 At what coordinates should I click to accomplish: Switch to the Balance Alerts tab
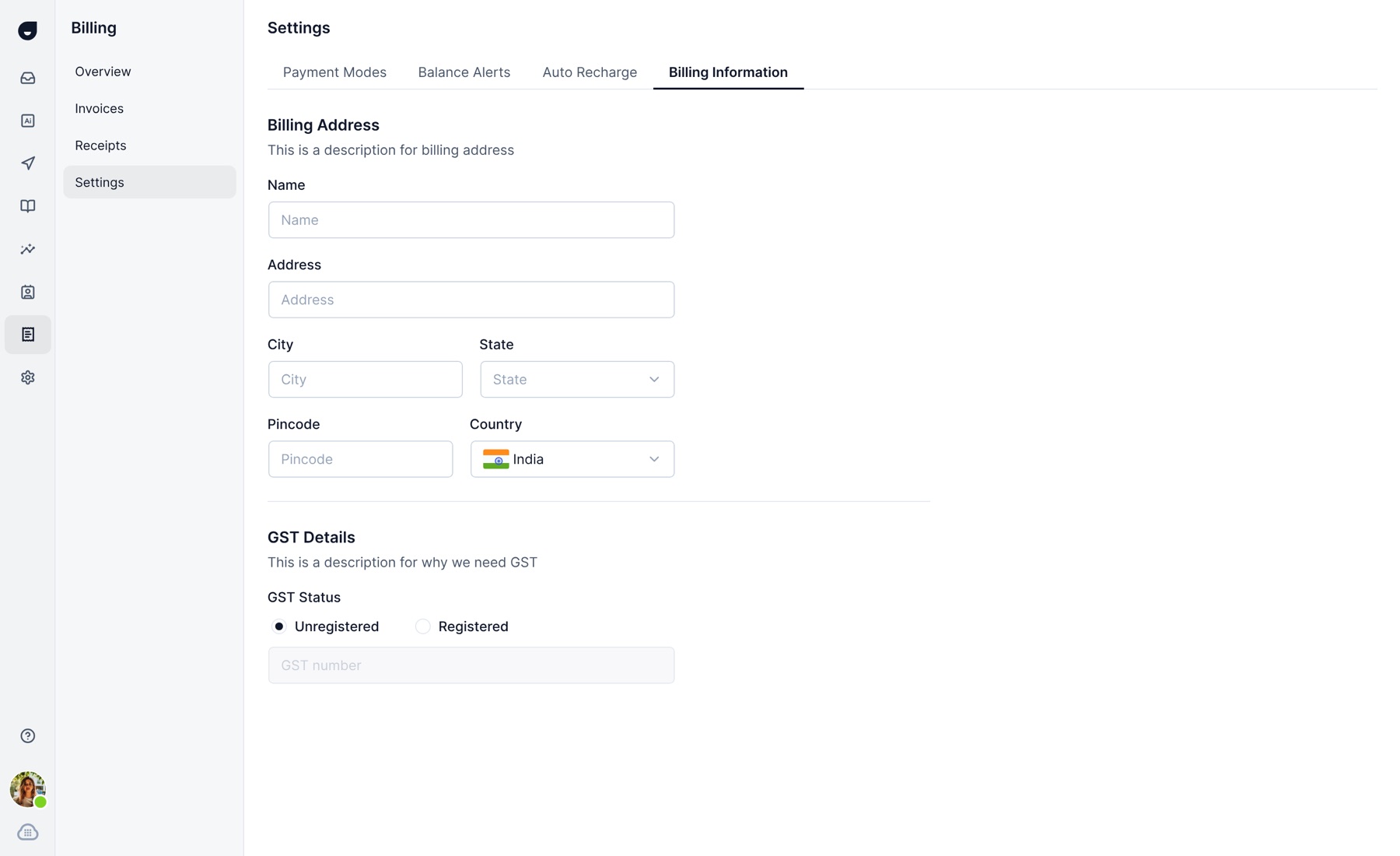tap(464, 72)
